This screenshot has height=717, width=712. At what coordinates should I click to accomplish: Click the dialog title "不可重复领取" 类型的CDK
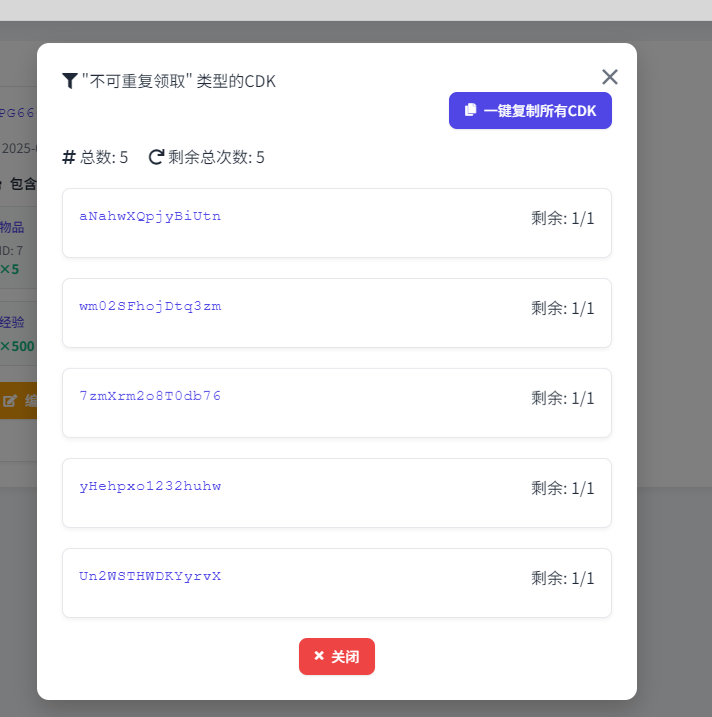(x=179, y=81)
